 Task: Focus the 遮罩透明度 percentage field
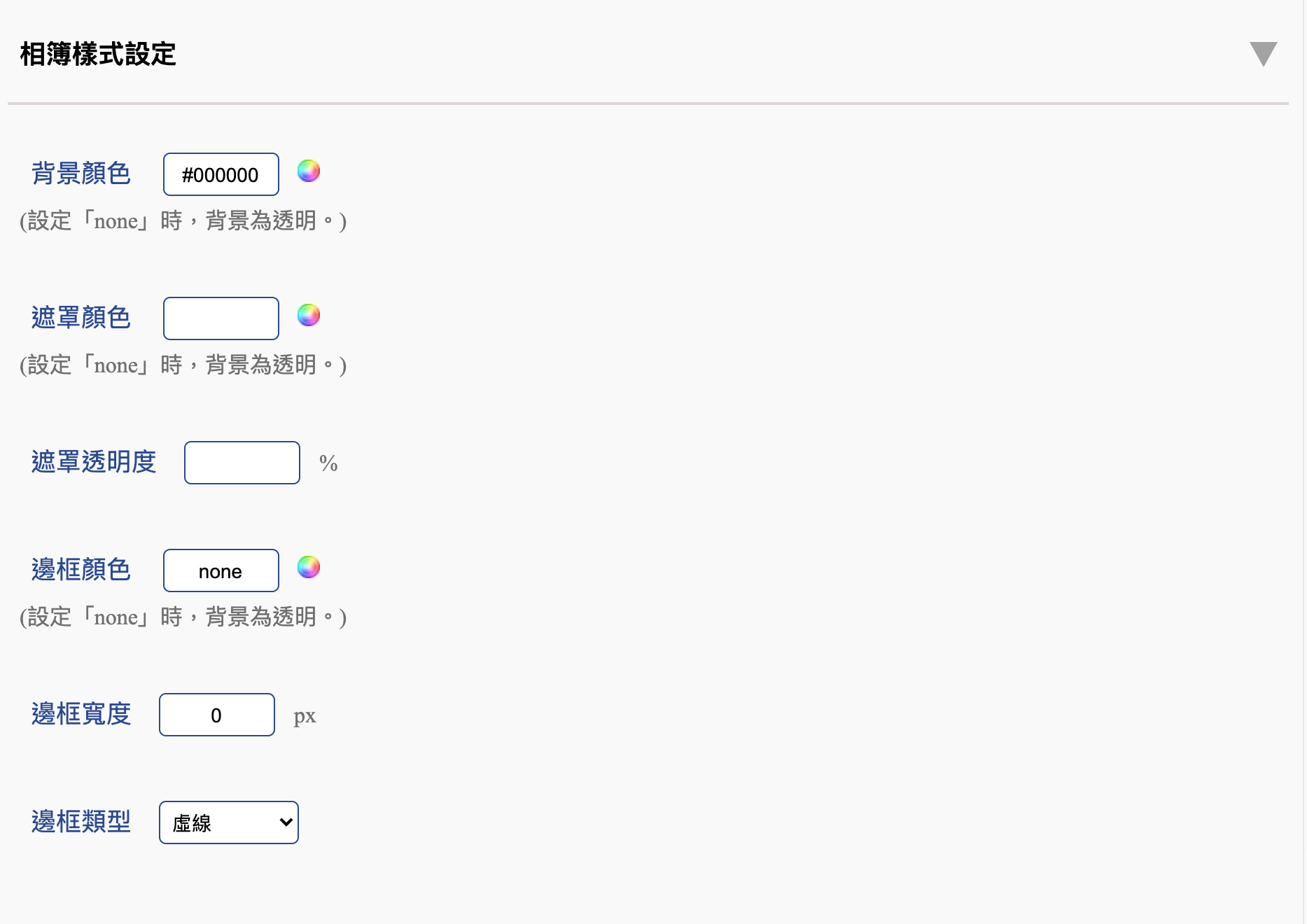[242, 463]
